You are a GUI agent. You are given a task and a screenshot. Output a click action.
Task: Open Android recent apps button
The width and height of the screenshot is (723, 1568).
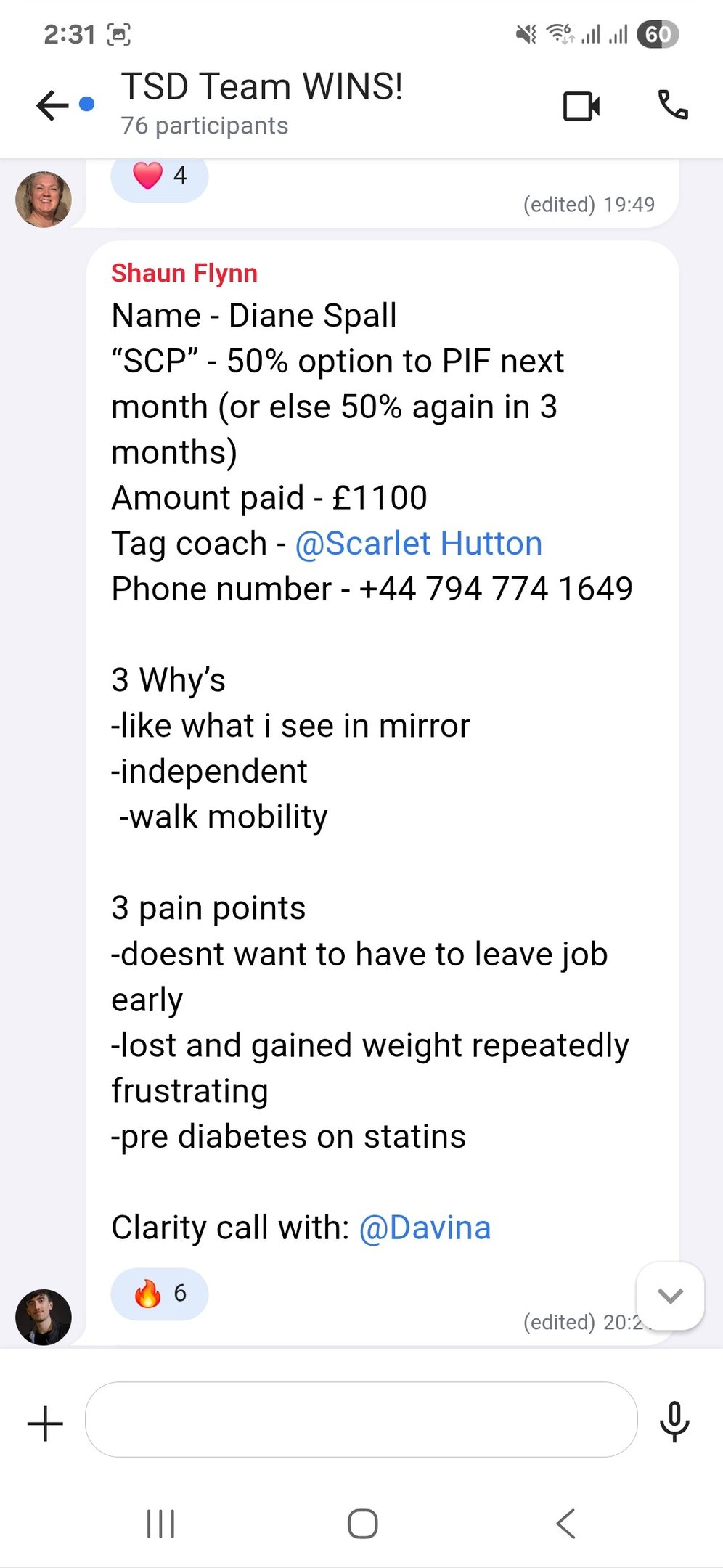[160, 1523]
